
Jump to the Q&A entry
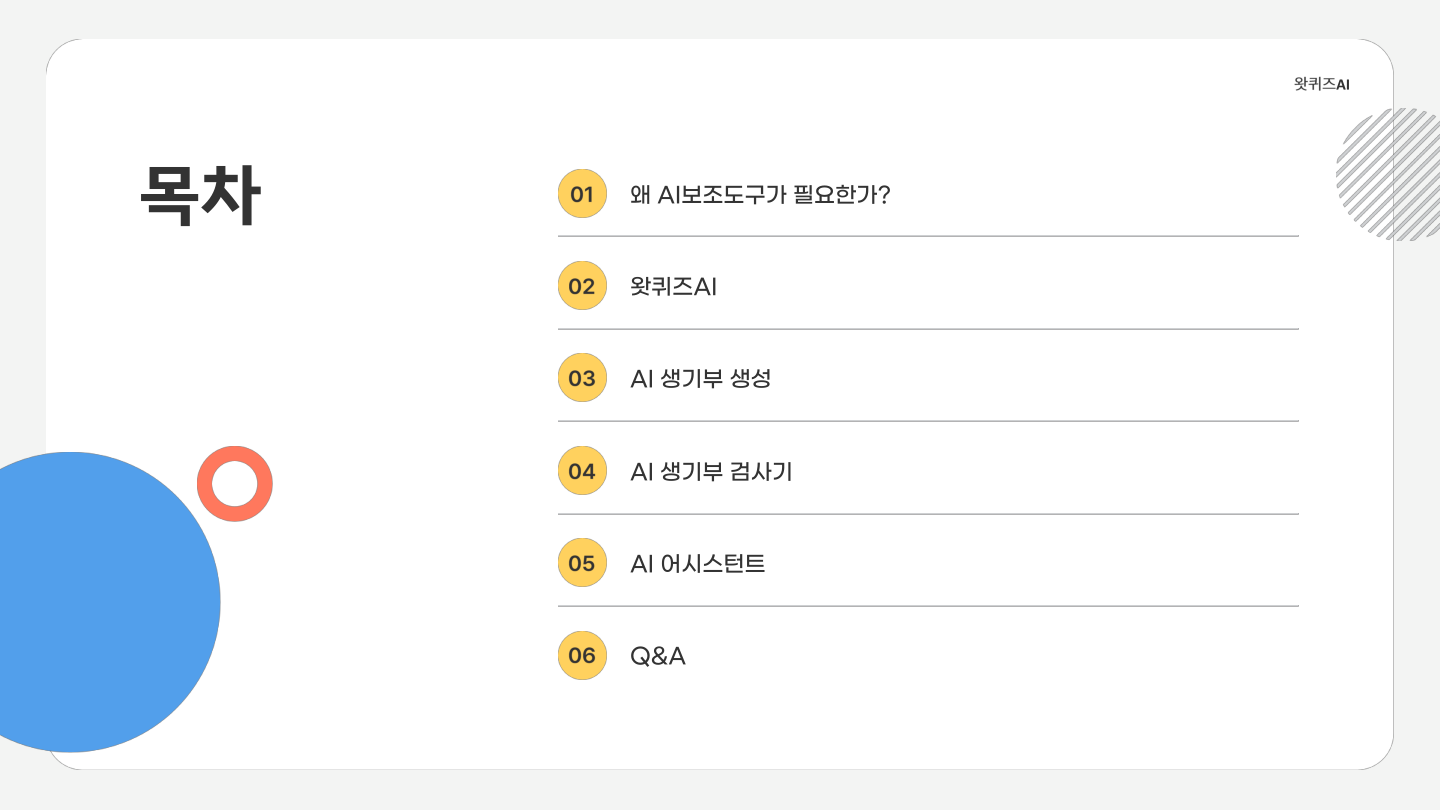658,656
